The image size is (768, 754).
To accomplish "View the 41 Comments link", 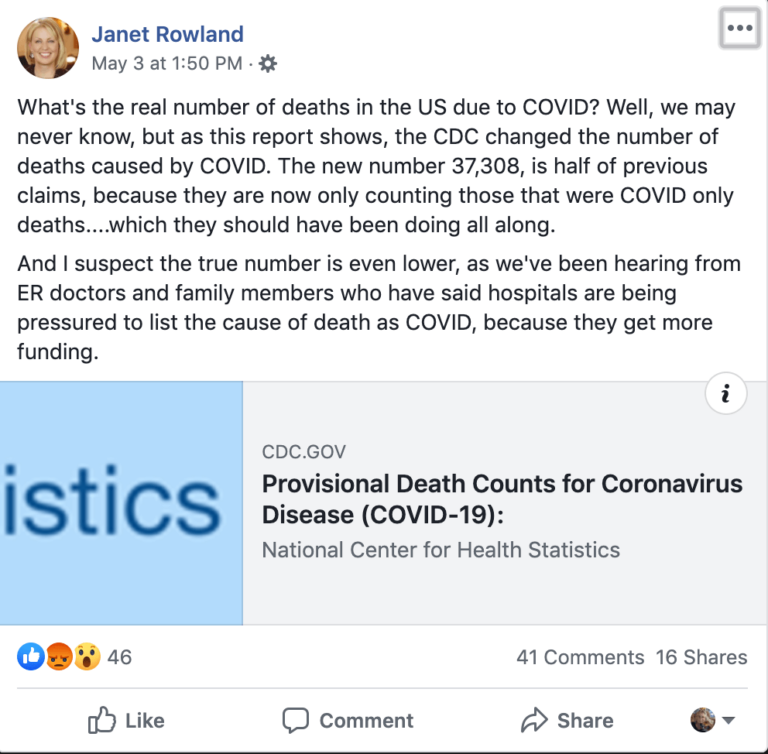I will pyautogui.click(x=580, y=657).
